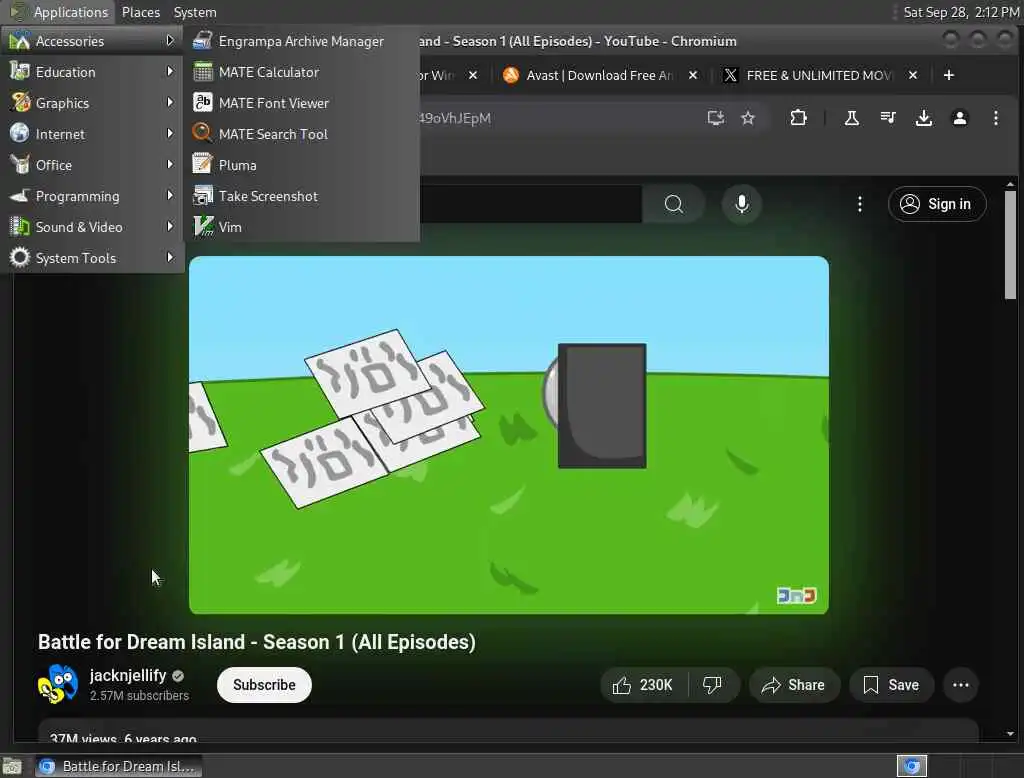Open more actions ellipsis under video
1024x778 pixels.
[961, 685]
